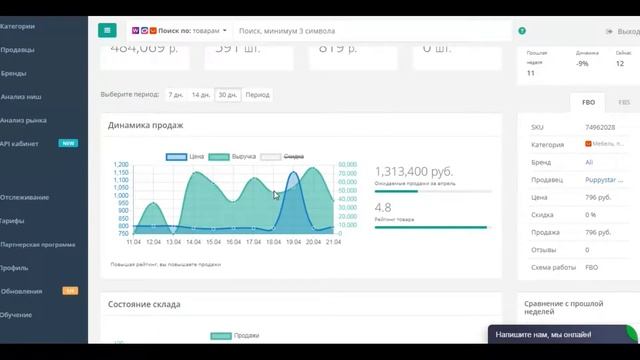Viewport: 640px width, 360px height.
Task: Open Анализ ниш in sidebar
Action: 21,97
